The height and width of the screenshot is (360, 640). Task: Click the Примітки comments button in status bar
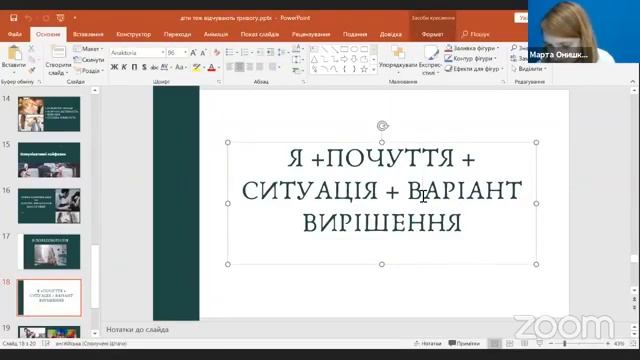(x=464, y=344)
